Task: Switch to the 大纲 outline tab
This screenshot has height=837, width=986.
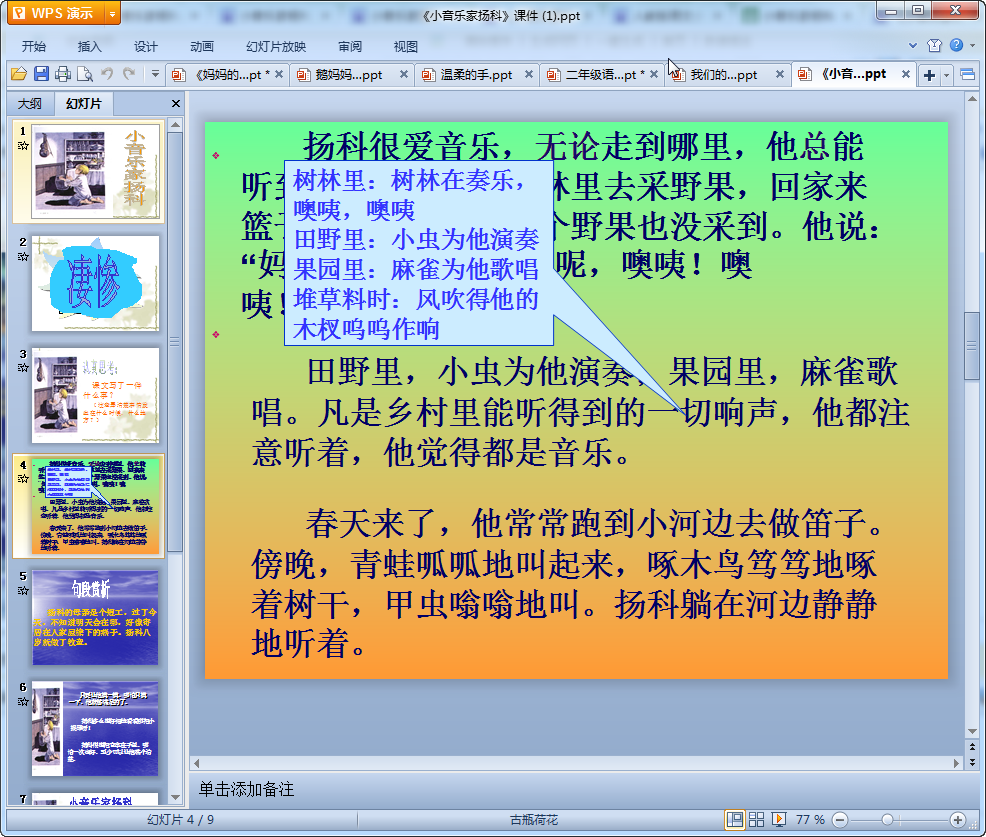Action: point(30,104)
